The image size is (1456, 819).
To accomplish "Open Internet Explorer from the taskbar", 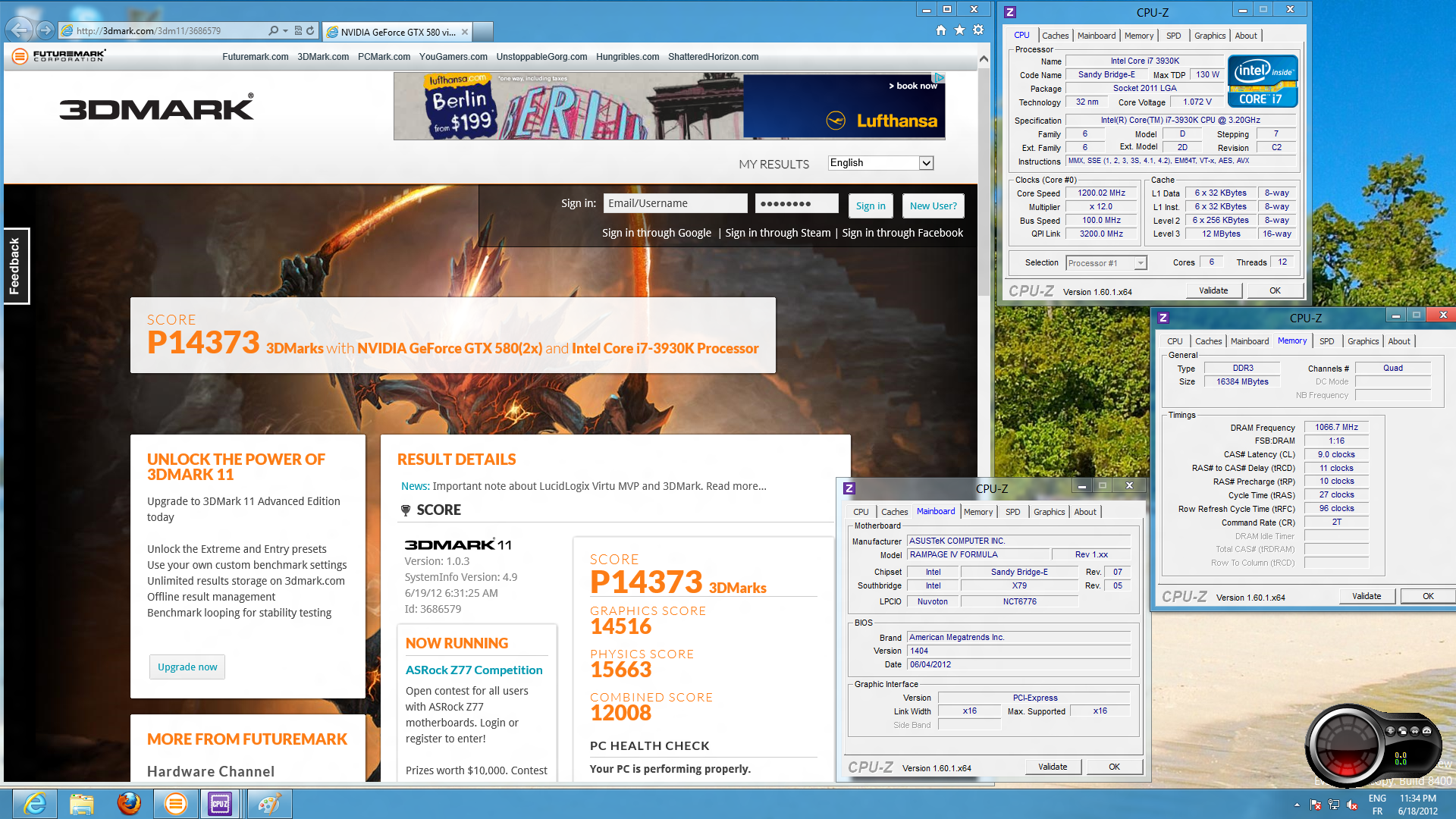I will 35,803.
